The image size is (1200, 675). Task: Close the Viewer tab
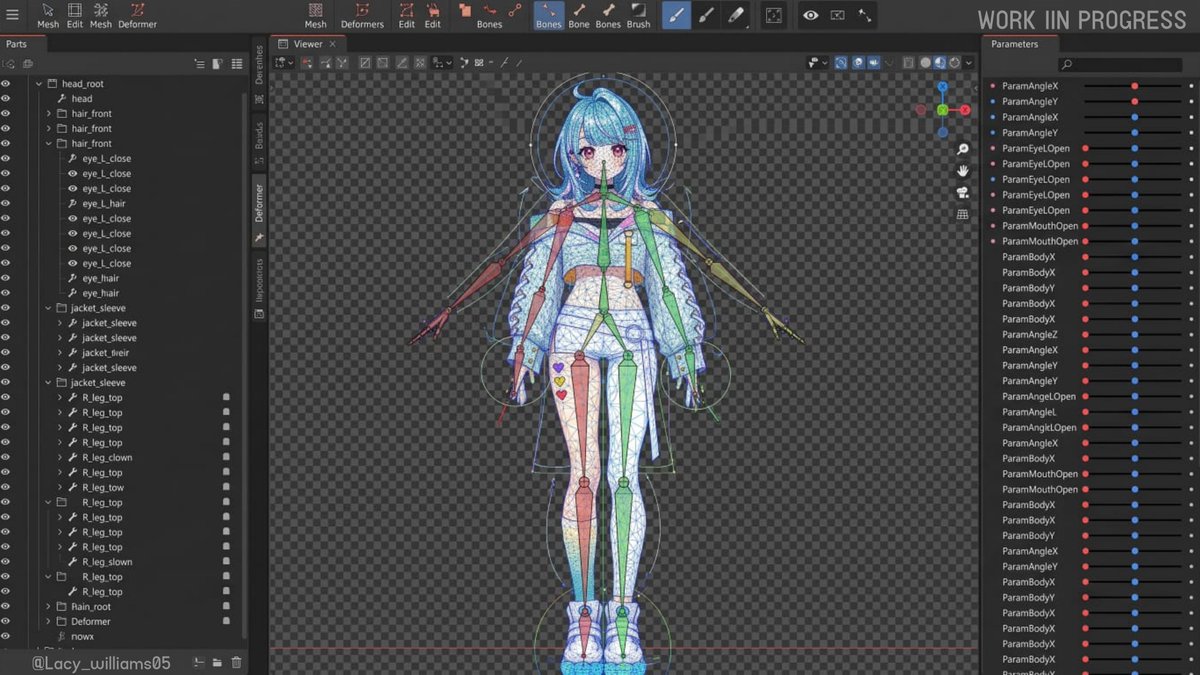(x=333, y=44)
